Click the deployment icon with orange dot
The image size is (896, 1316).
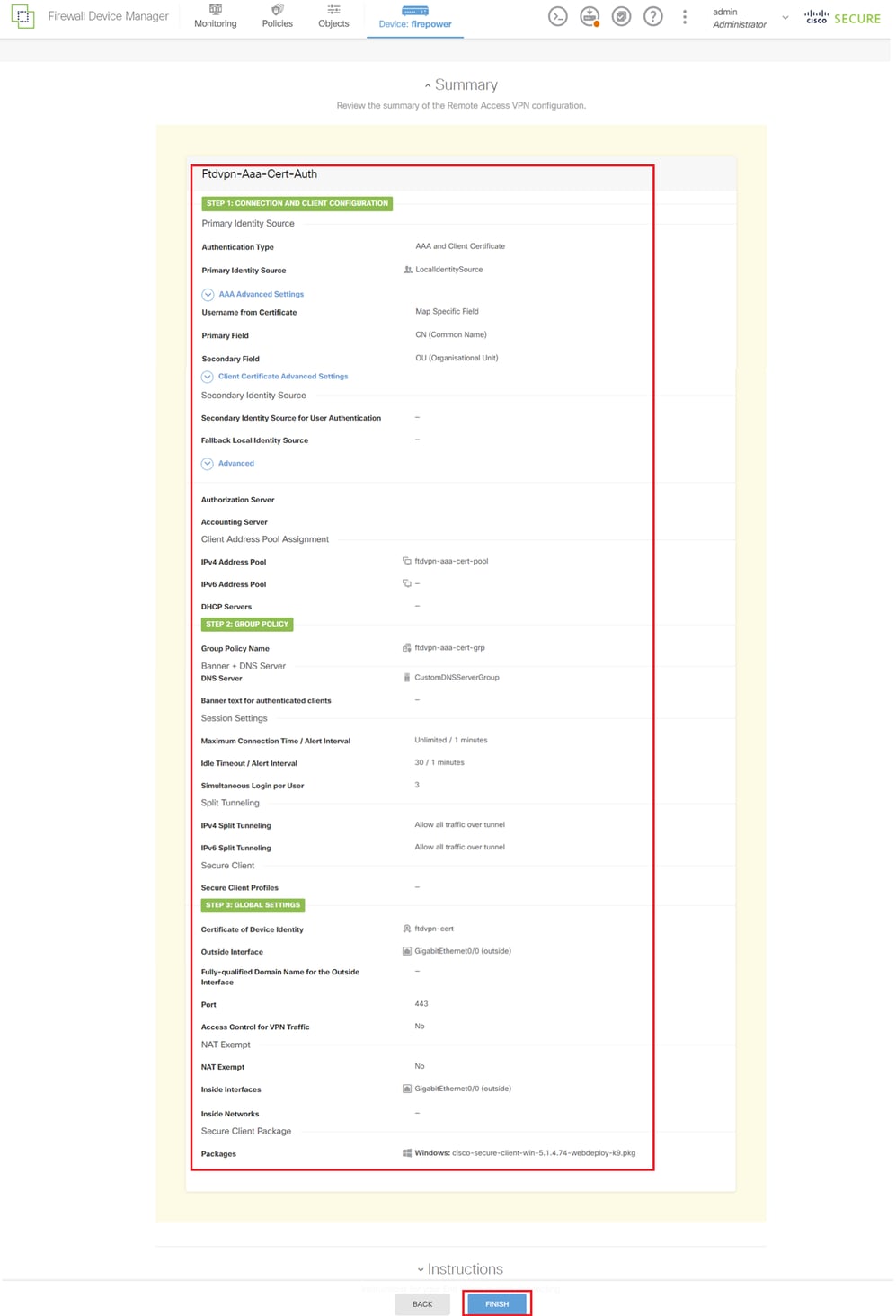pos(590,17)
